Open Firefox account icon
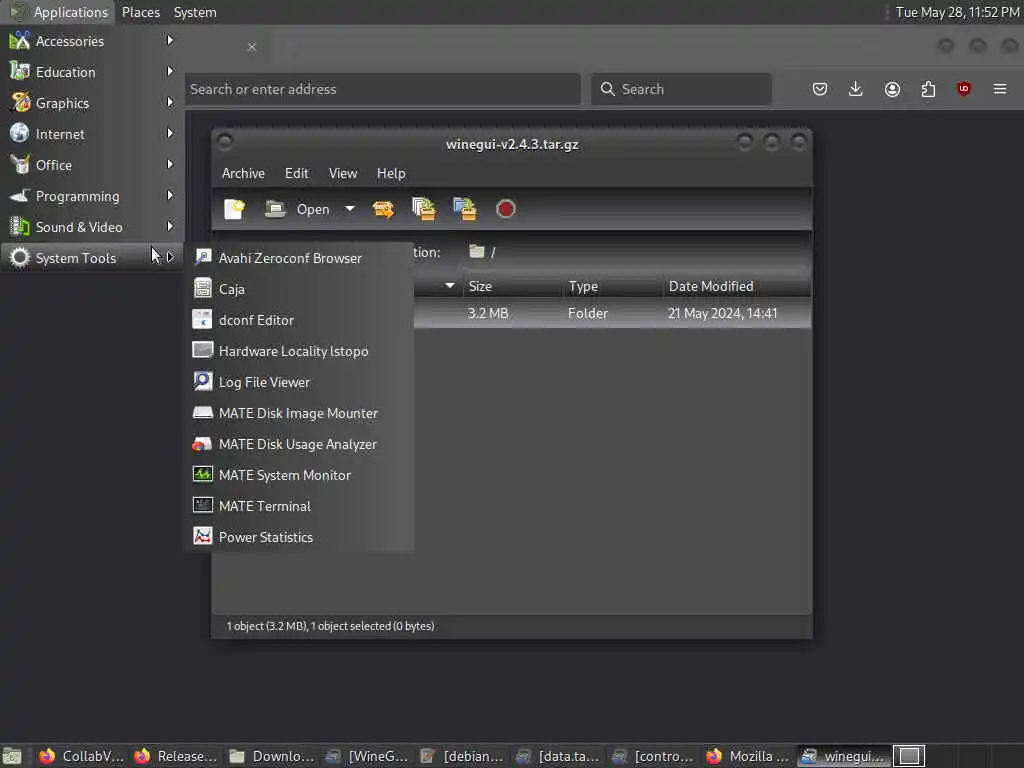 (892, 89)
